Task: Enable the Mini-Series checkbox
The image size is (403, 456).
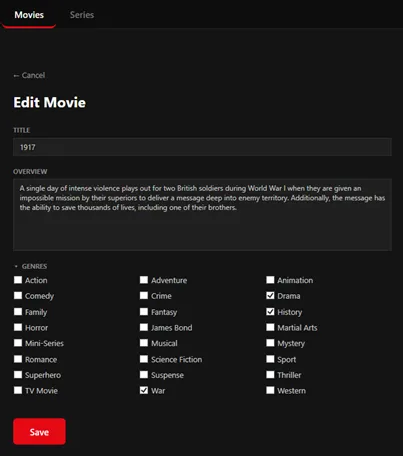Action: [18, 343]
